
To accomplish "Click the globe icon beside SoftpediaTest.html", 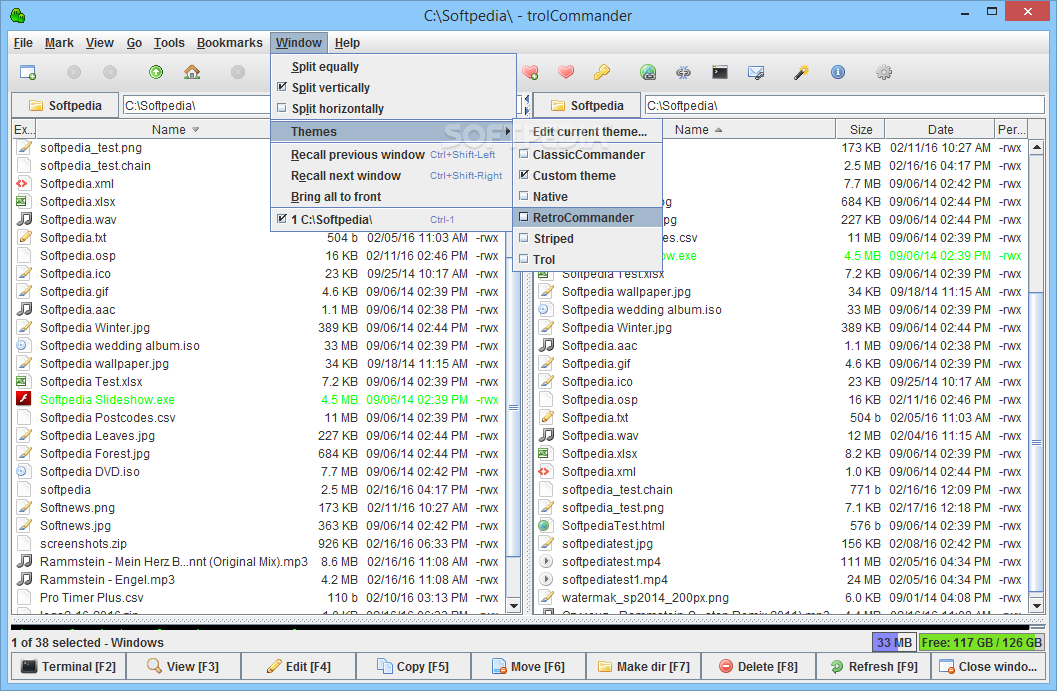I will click(547, 525).
